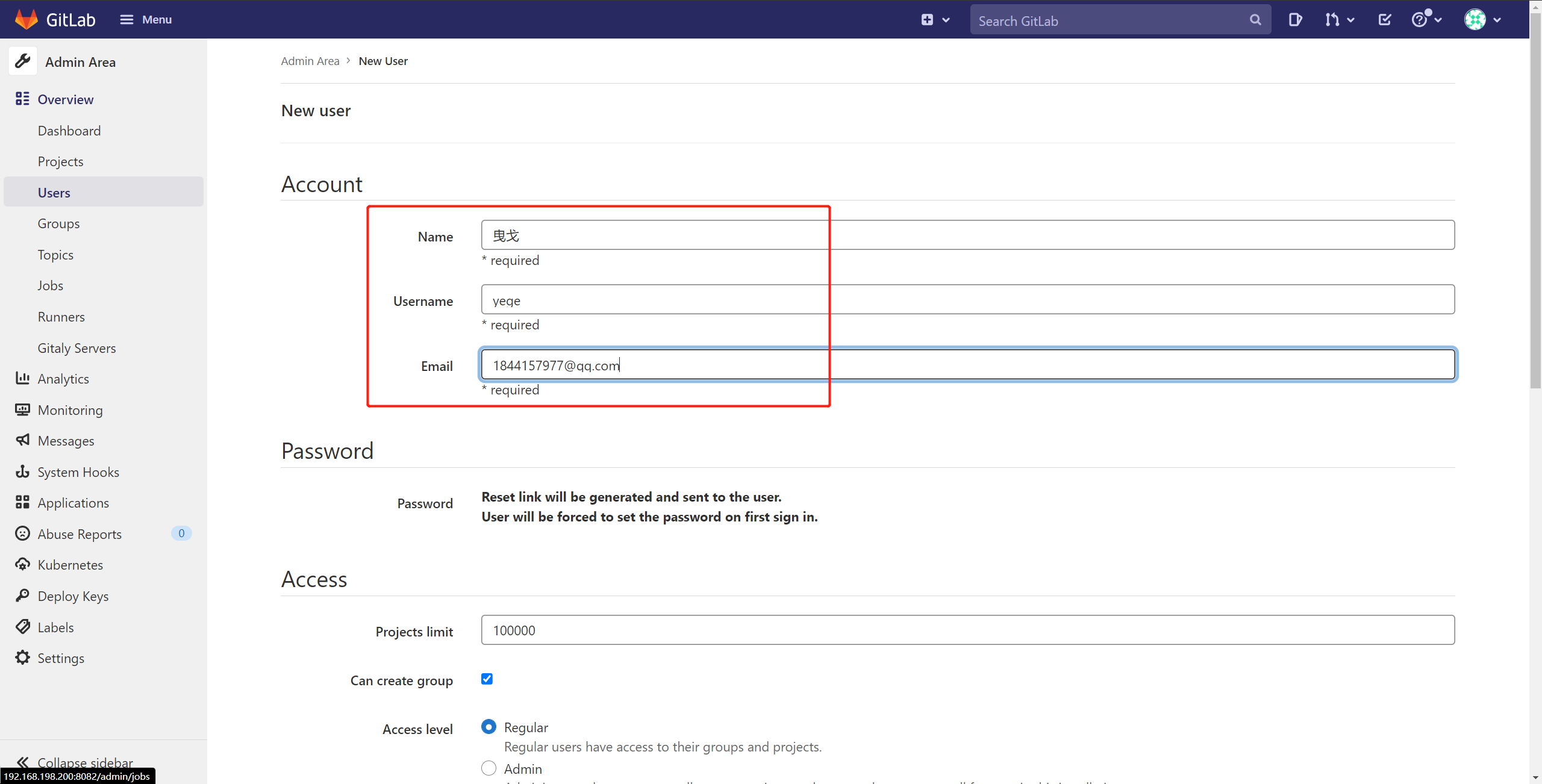Go to Groups in sidebar
The image size is (1542, 784).
[x=58, y=223]
